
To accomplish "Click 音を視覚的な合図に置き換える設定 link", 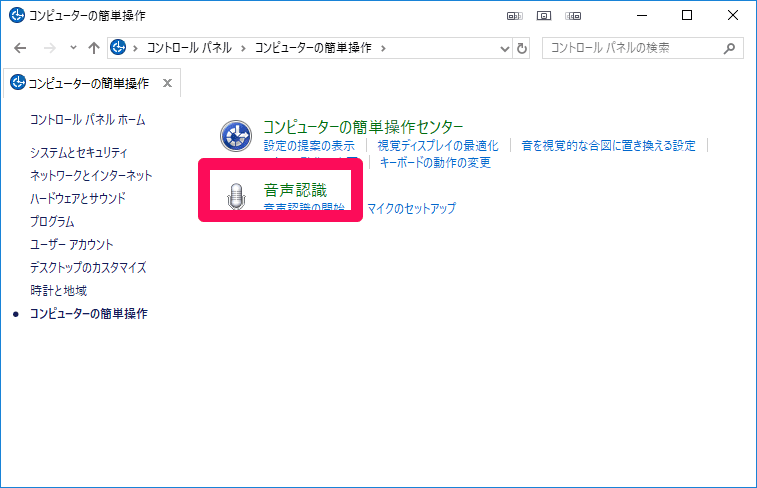I will (x=608, y=145).
